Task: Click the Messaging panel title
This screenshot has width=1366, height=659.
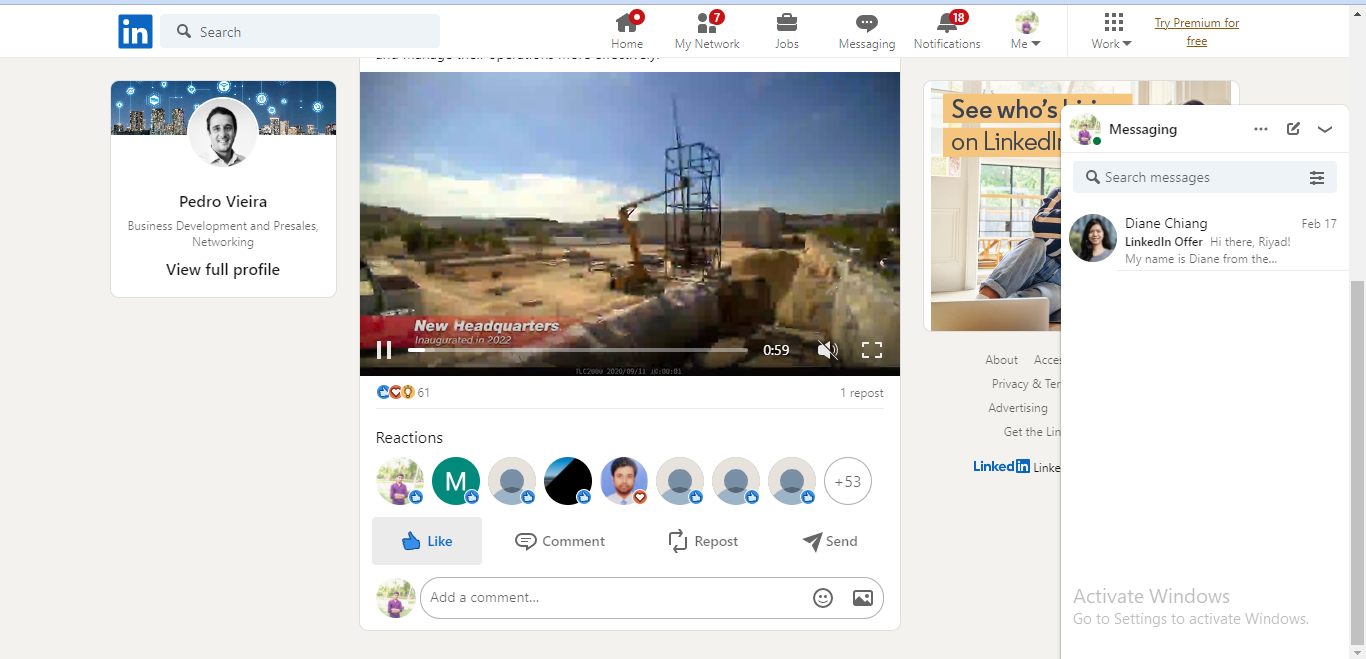Action: tap(1143, 129)
